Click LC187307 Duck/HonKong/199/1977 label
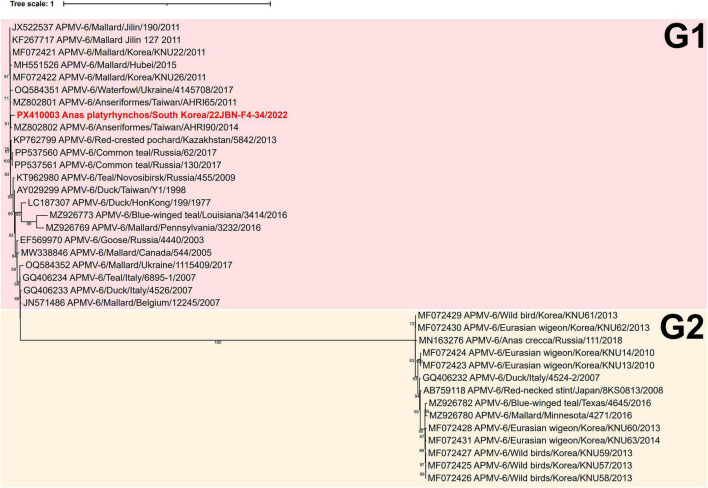This screenshot has height=488, width=708. coord(119,203)
